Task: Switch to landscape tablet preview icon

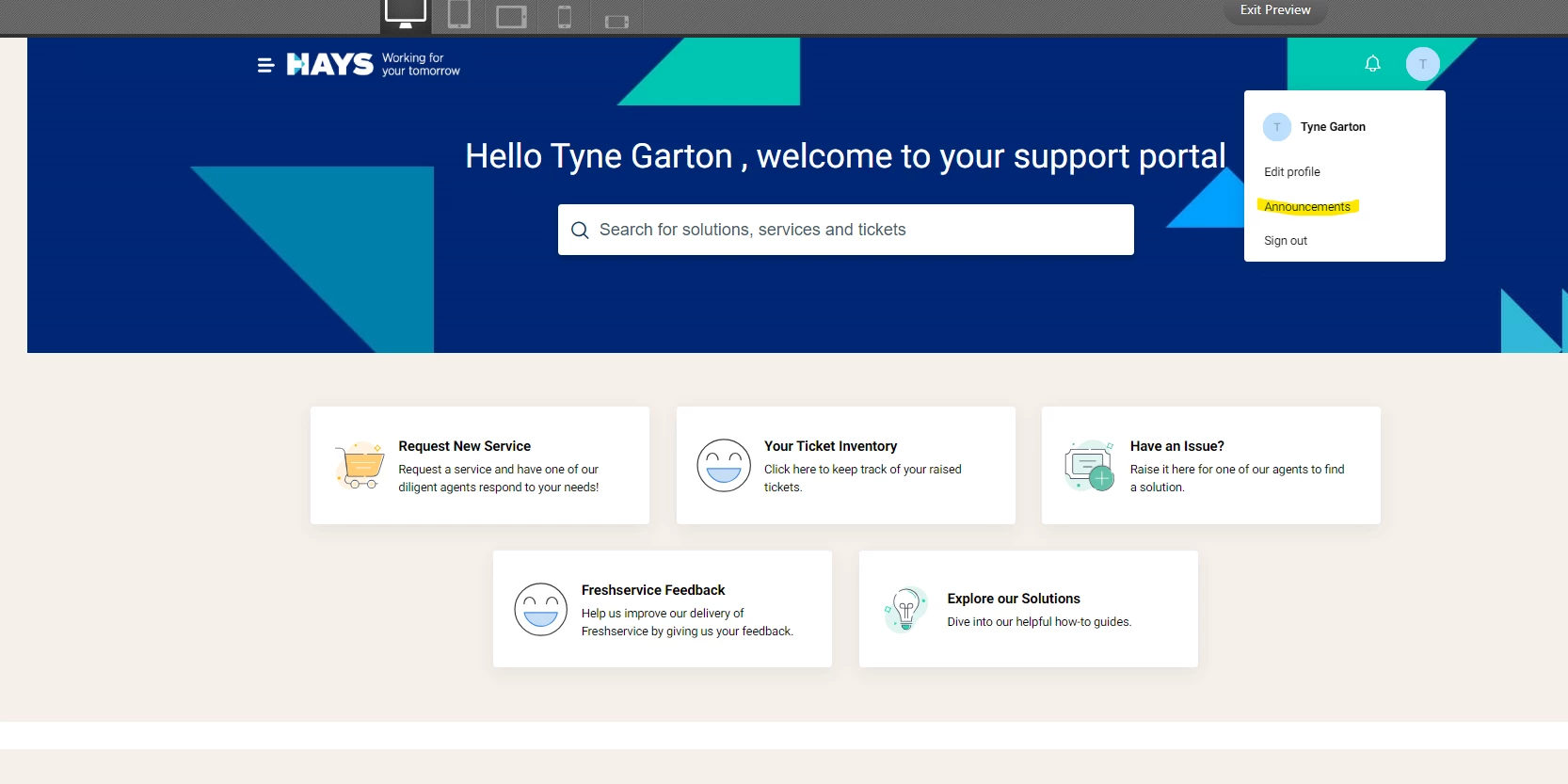Action: tap(512, 17)
